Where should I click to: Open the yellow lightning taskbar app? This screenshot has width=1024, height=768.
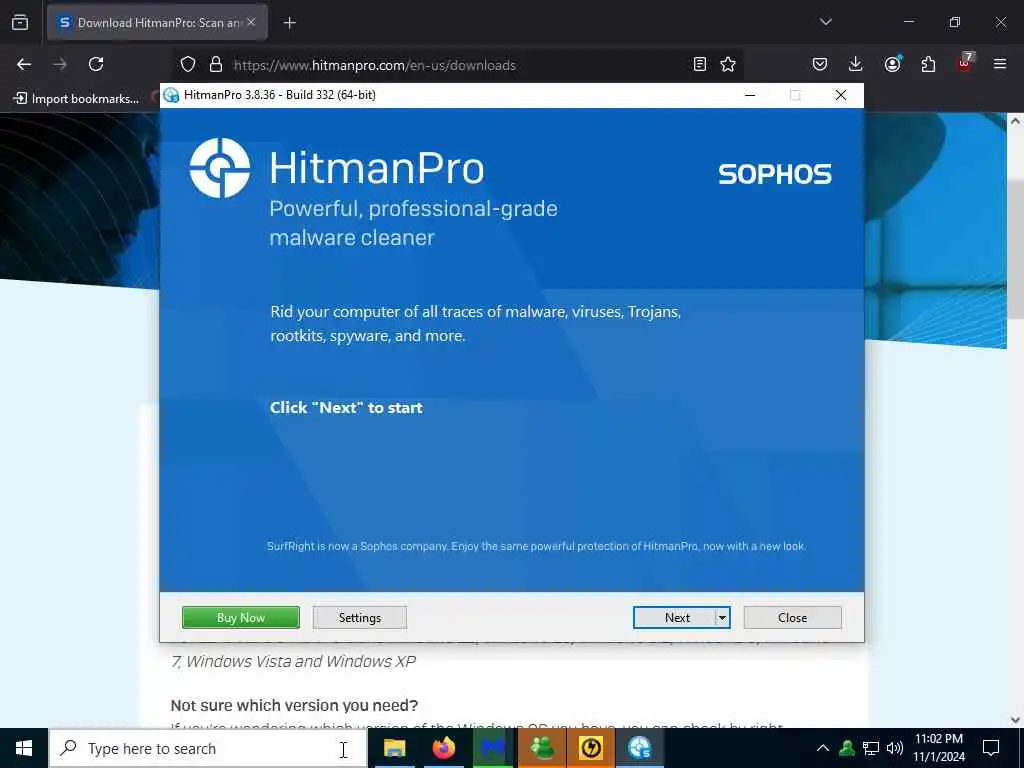point(591,748)
